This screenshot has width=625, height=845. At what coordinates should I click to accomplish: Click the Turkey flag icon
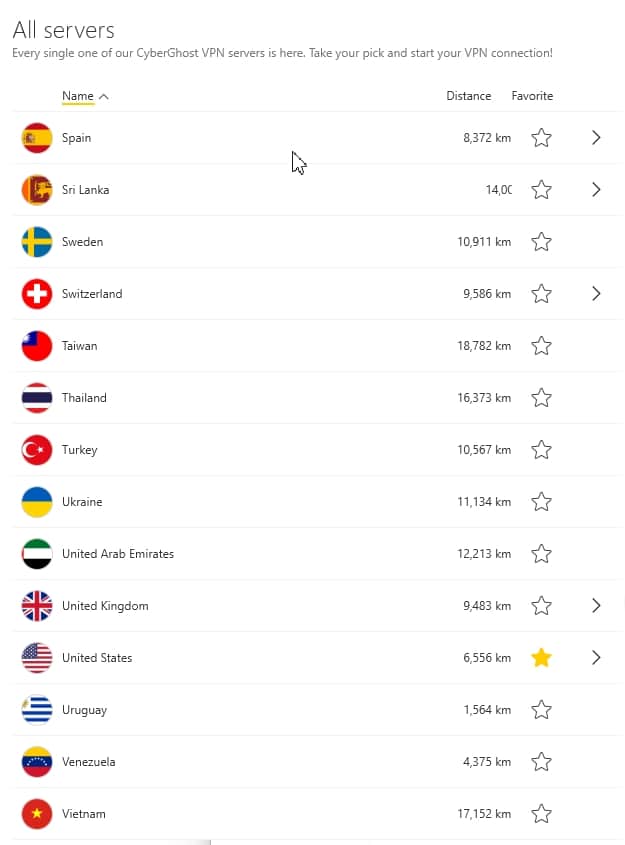click(37, 450)
